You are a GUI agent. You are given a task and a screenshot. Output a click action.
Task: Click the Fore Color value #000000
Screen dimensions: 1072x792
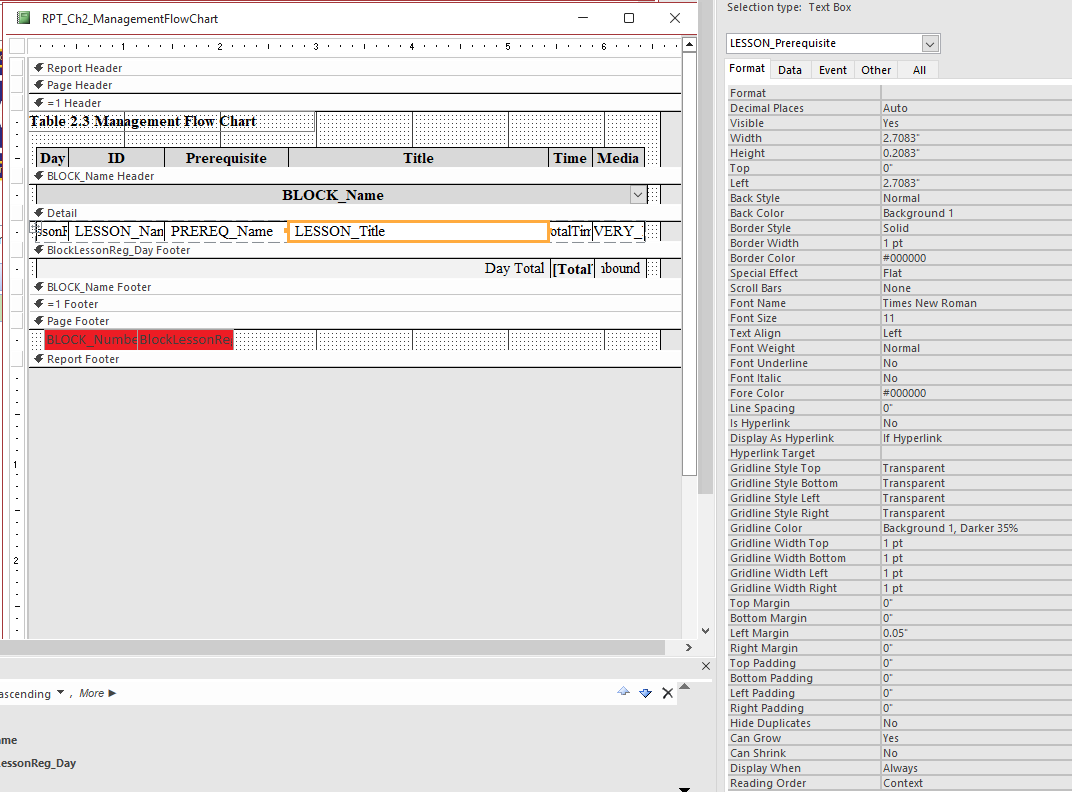tap(905, 392)
